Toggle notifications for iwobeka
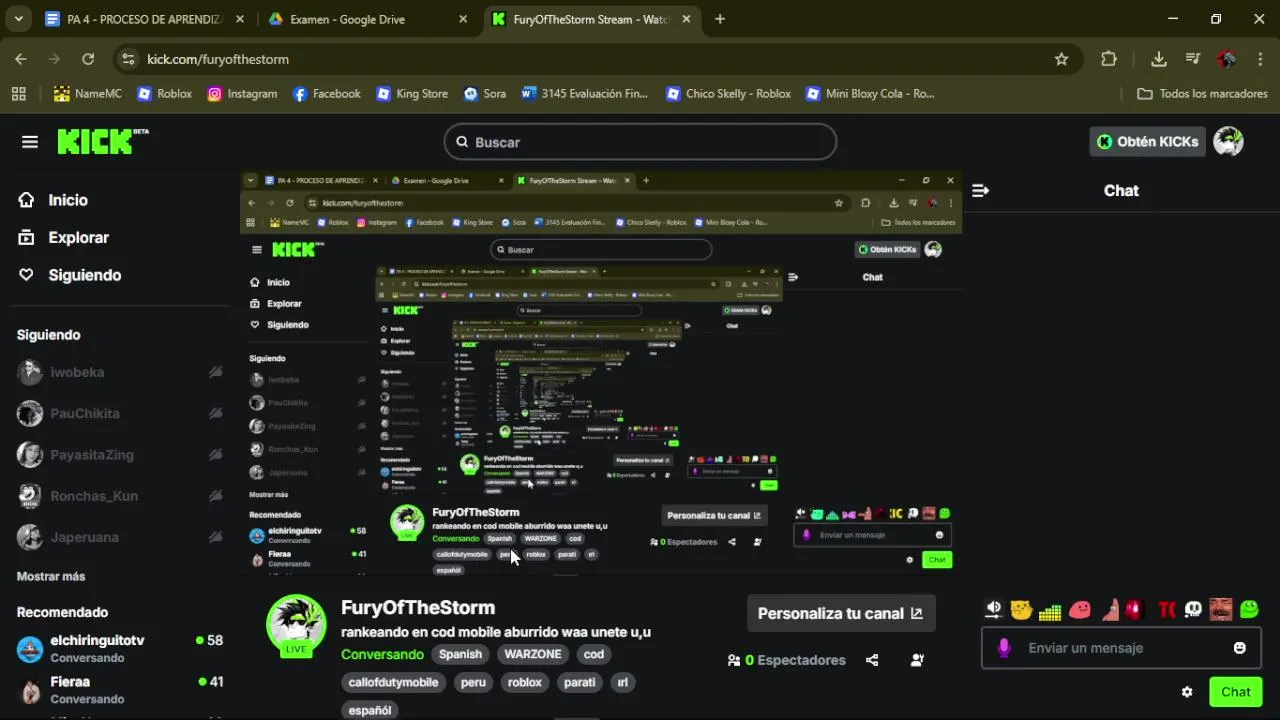The width and height of the screenshot is (1280, 720). [215, 372]
